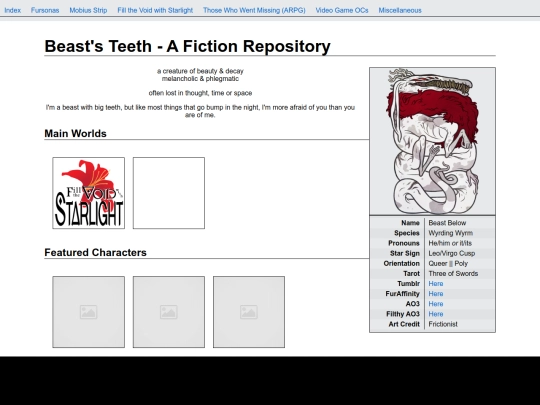This screenshot has height=405, width=540.
Task: Click the Beast's Teeth page title
Action: pos(187,46)
